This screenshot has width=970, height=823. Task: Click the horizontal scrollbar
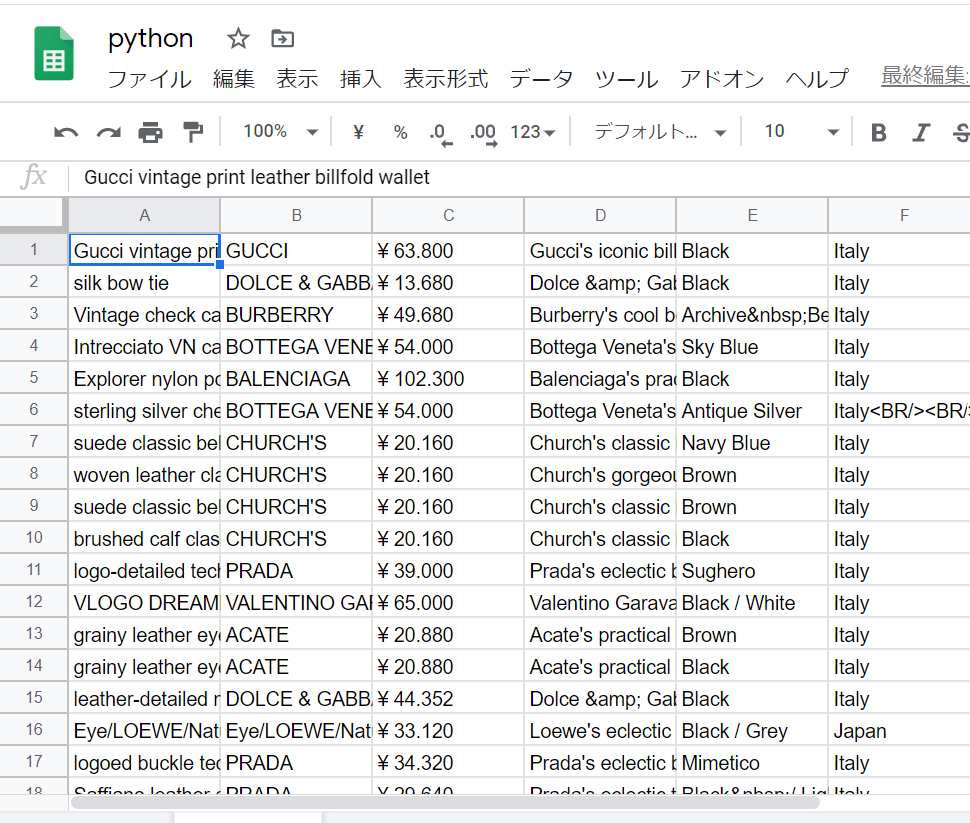pyautogui.click(x=445, y=803)
